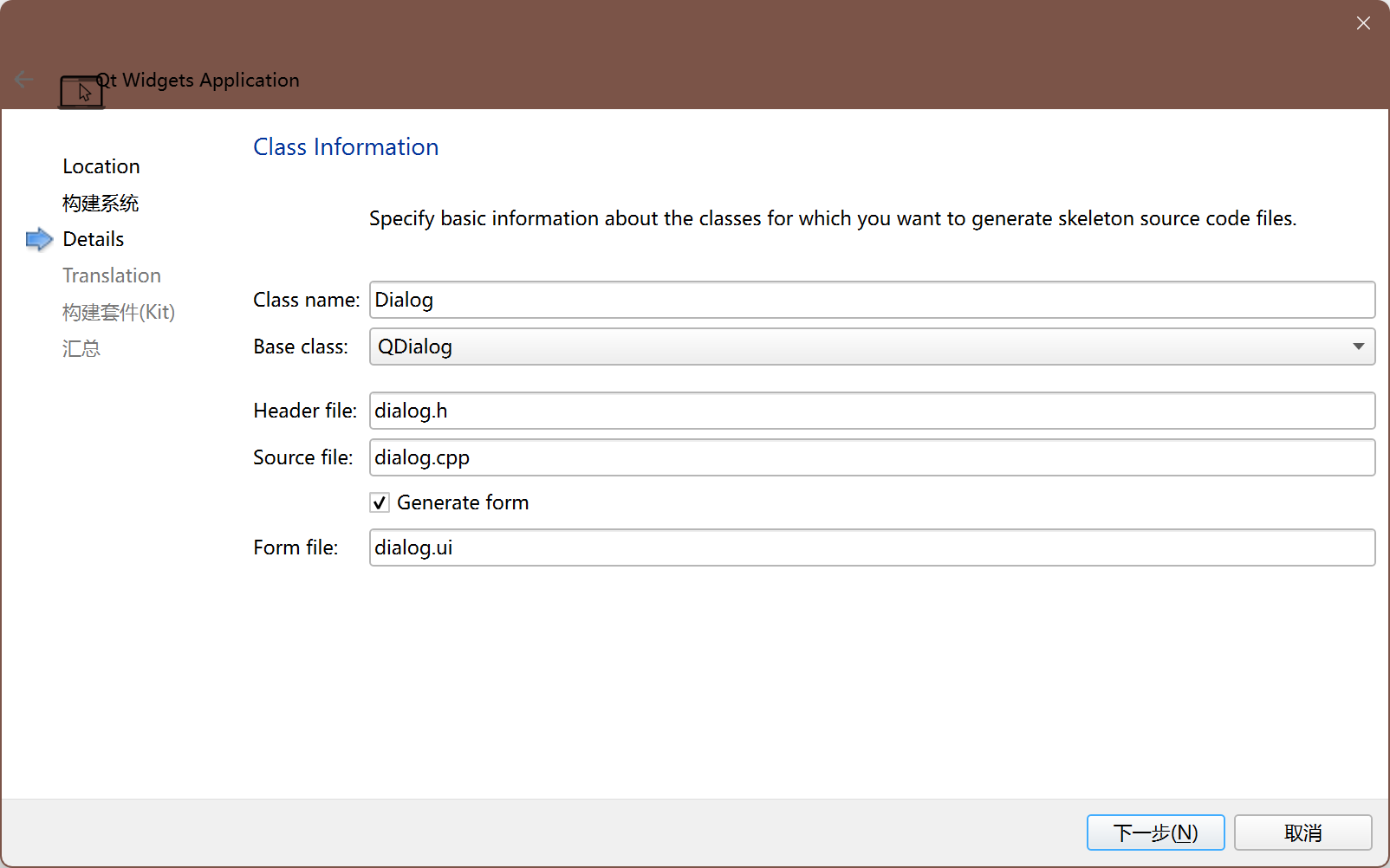The width and height of the screenshot is (1390, 868).
Task: Click the Class name input field
Action: [872, 300]
